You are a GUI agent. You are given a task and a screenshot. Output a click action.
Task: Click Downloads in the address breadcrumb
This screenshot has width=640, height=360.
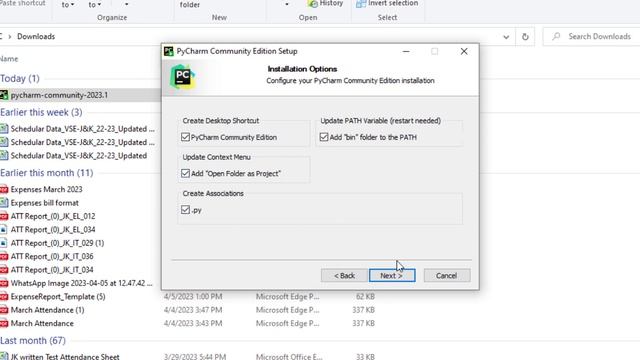point(36,37)
